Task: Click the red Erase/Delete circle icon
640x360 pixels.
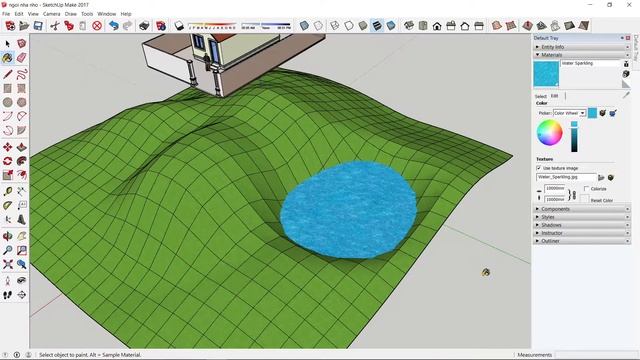Action: (x=97, y=26)
